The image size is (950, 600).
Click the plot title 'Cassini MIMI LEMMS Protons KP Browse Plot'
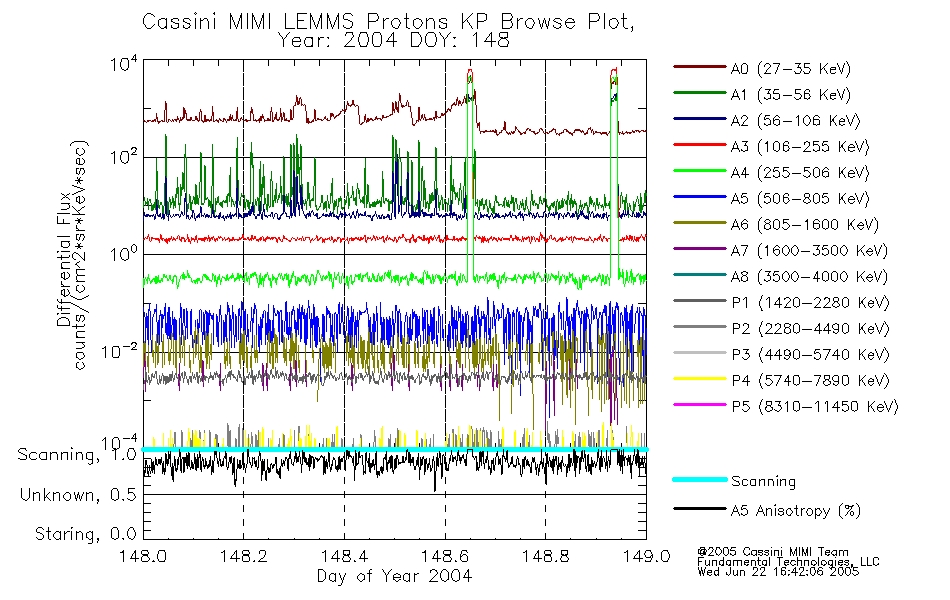click(388, 21)
